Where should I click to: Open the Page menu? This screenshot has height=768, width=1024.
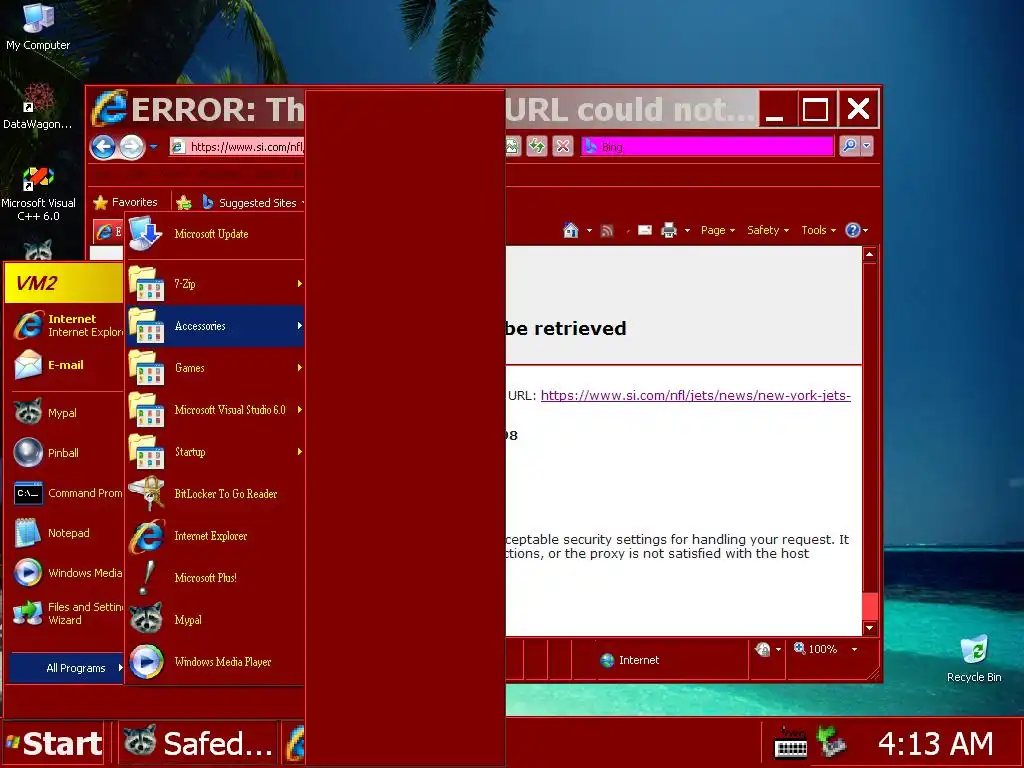point(718,230)
